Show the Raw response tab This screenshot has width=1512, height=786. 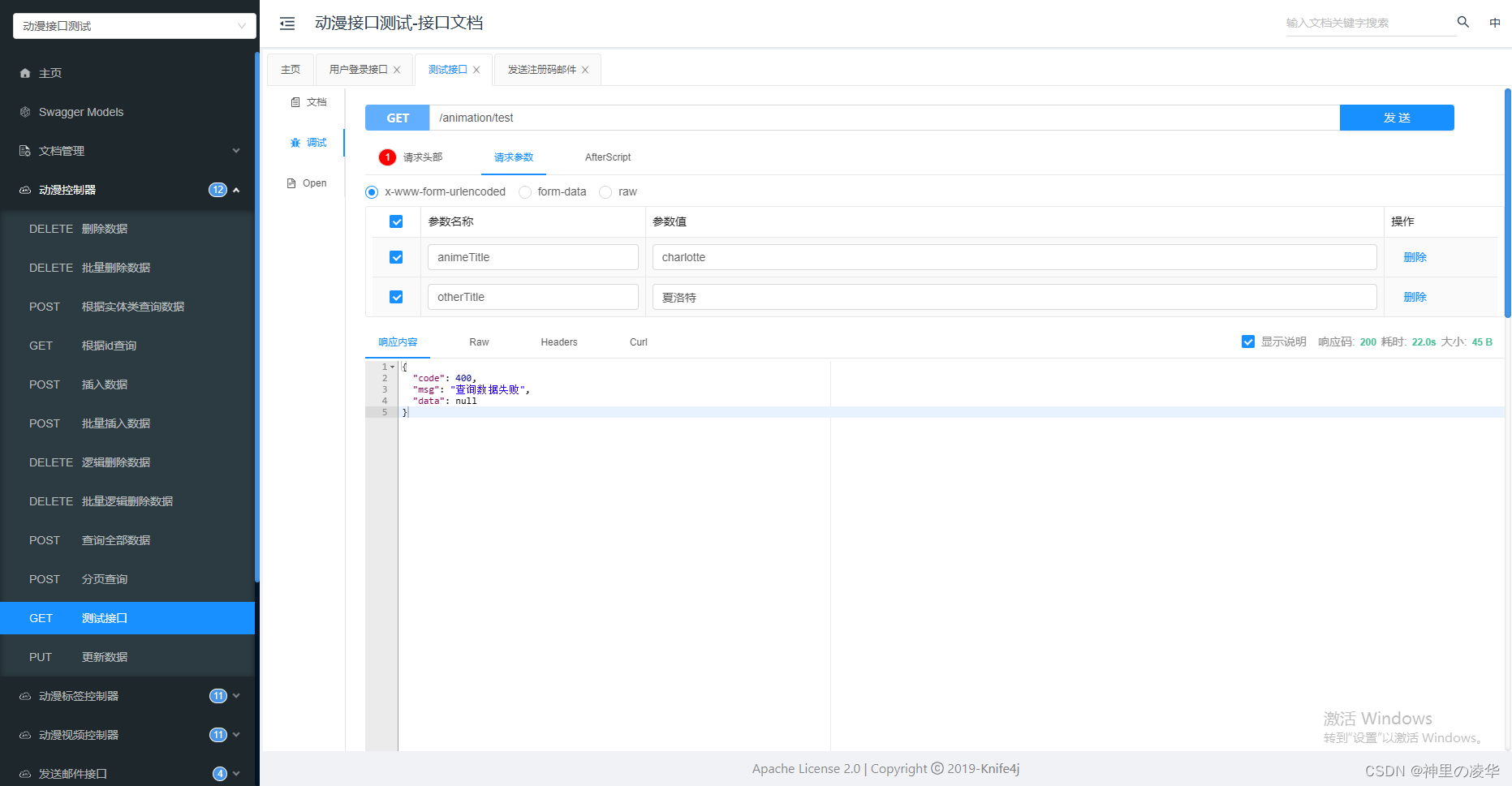[x=479, y=342]
